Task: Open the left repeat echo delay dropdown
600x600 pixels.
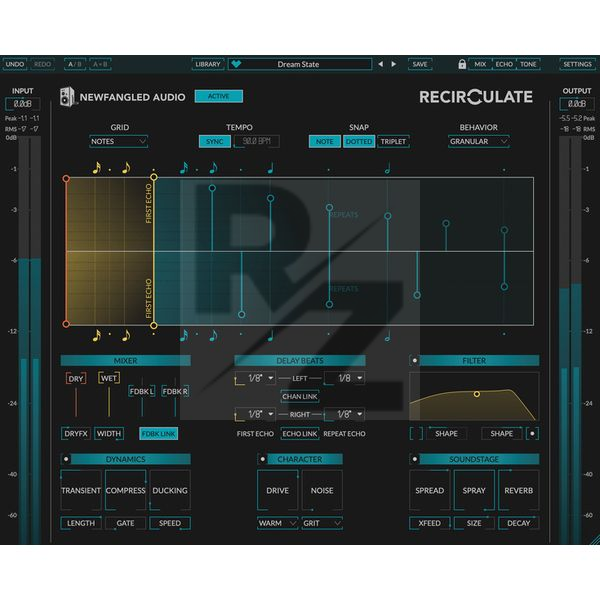Action: (x=345, y=378)
